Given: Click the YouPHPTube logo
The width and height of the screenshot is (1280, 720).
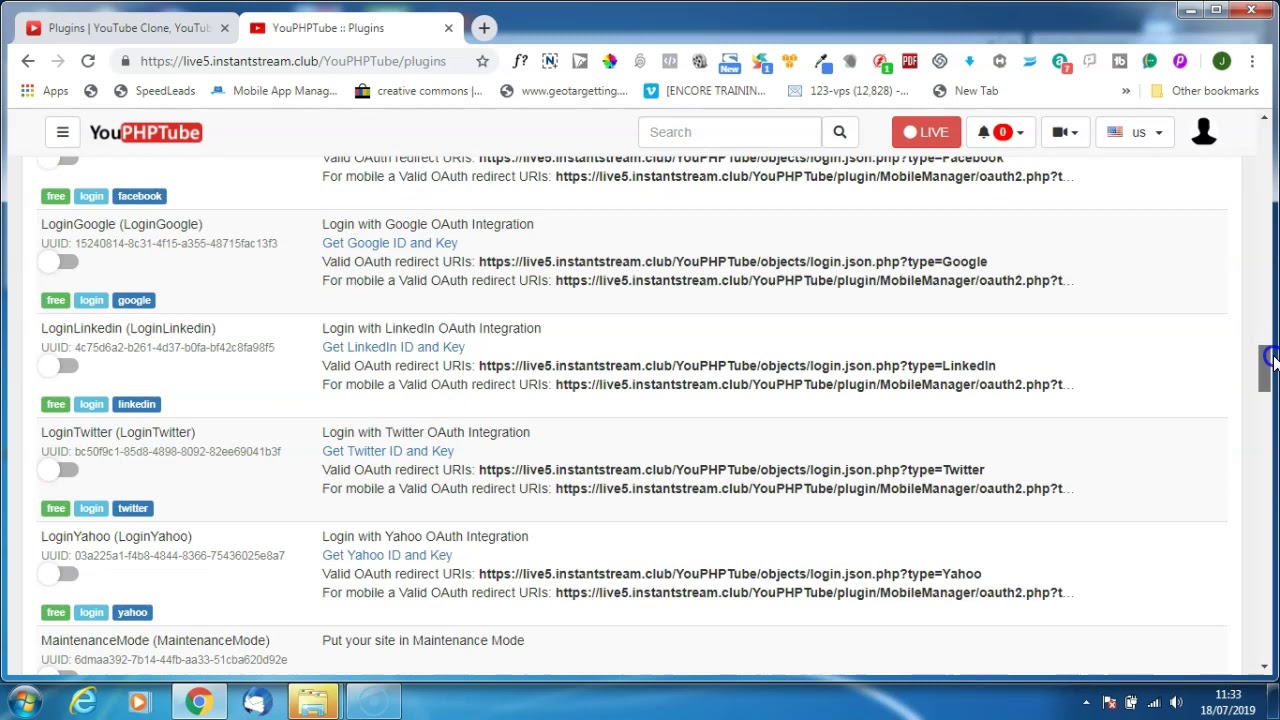Looking at the screenshot, I should pos(146,132).
